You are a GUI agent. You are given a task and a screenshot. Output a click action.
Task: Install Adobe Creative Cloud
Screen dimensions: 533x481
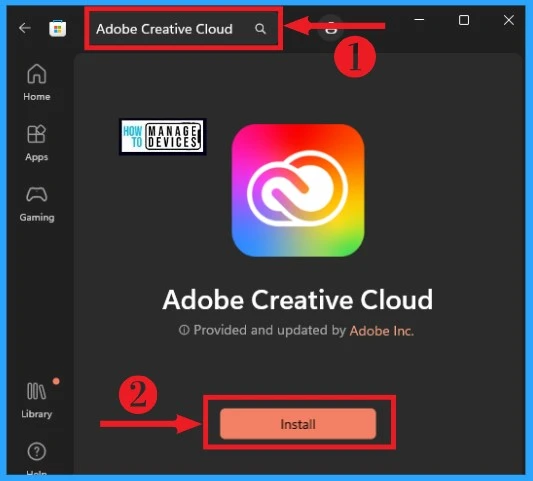pyautogui.click(x=298, y=424)
